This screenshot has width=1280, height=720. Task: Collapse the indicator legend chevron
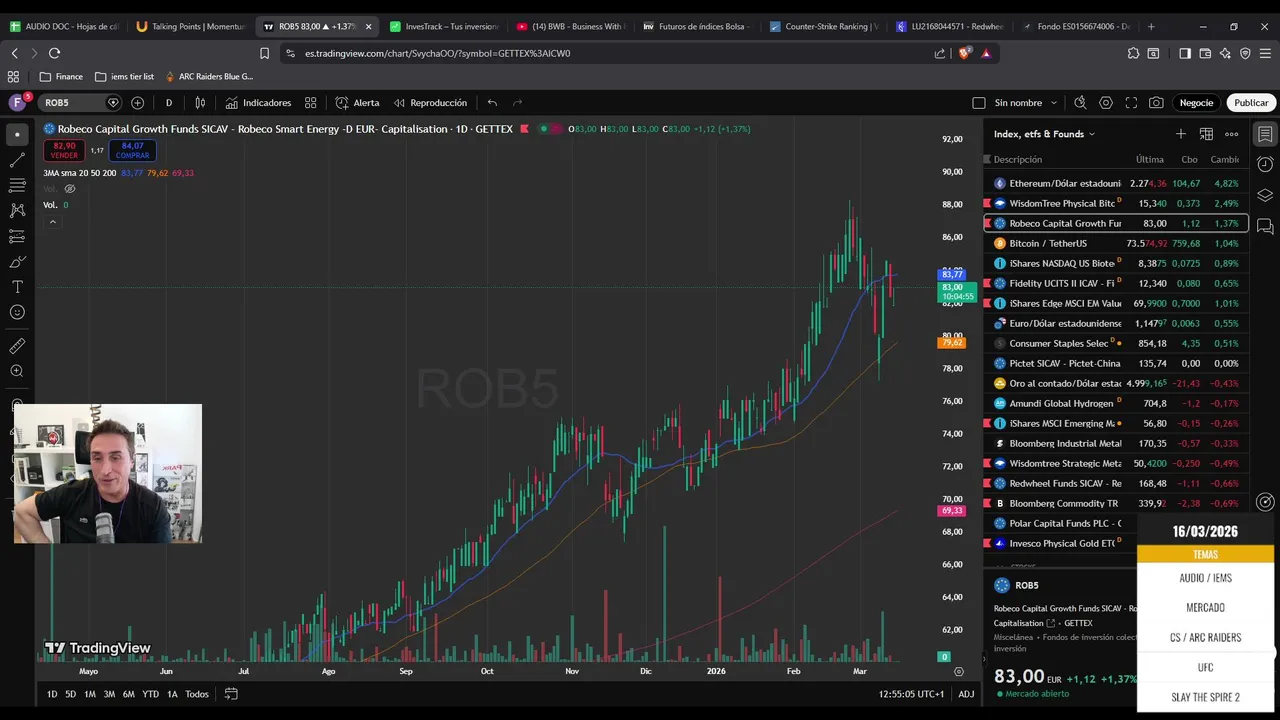click(52, 222)
